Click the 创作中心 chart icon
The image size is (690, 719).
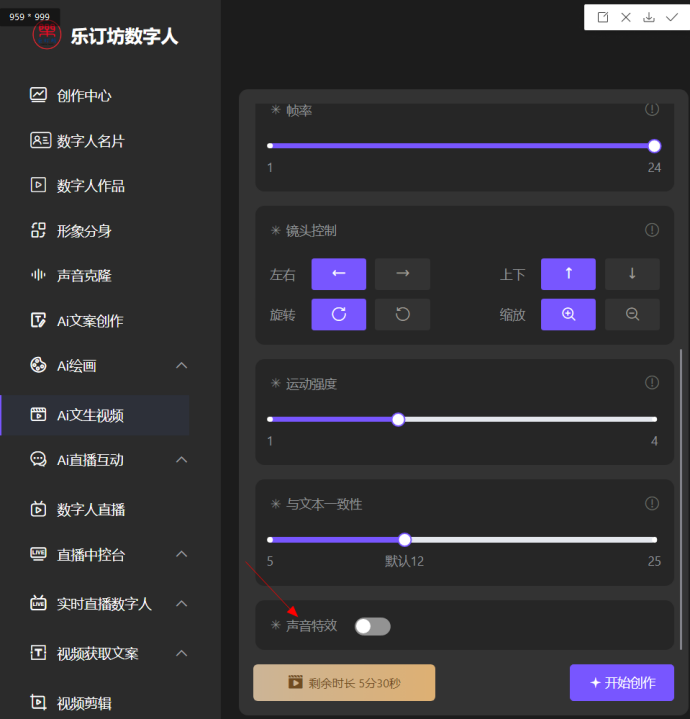click(x=38, y=95)
